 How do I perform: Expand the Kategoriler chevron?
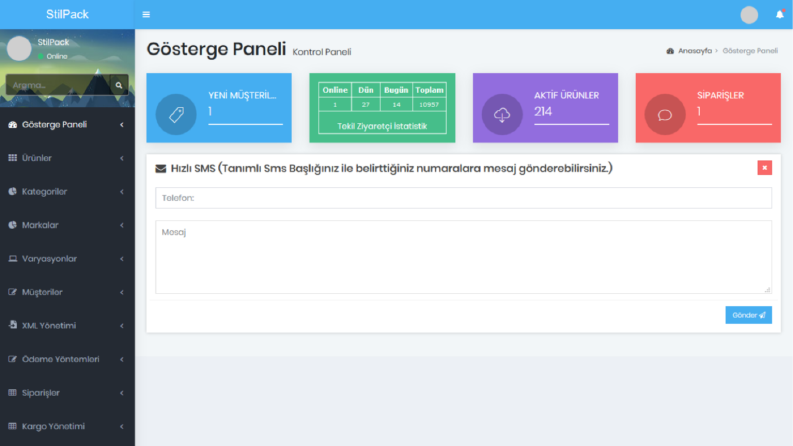click(122, 192)
